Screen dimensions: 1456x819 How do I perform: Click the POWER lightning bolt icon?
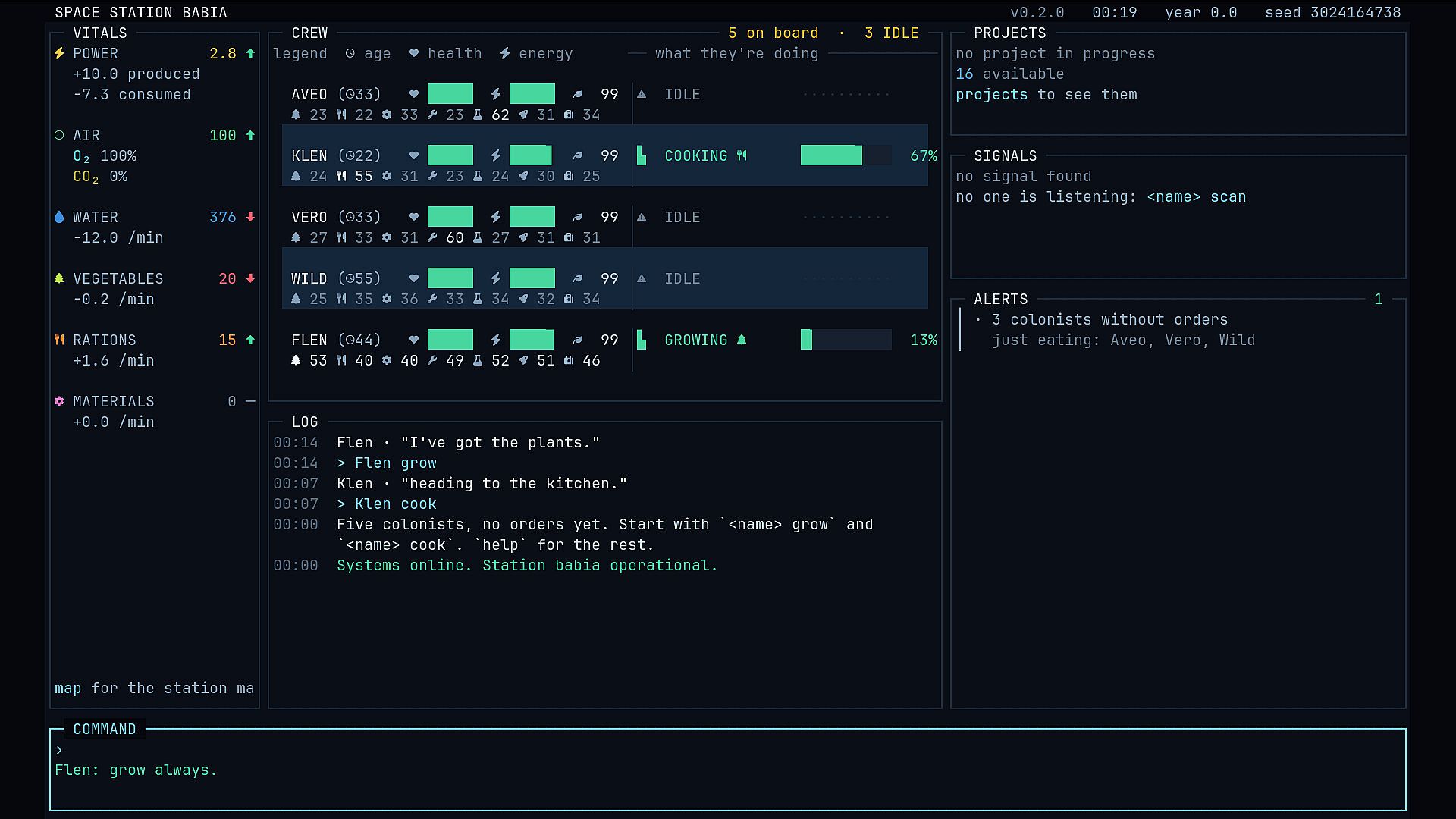click(59, 54)
